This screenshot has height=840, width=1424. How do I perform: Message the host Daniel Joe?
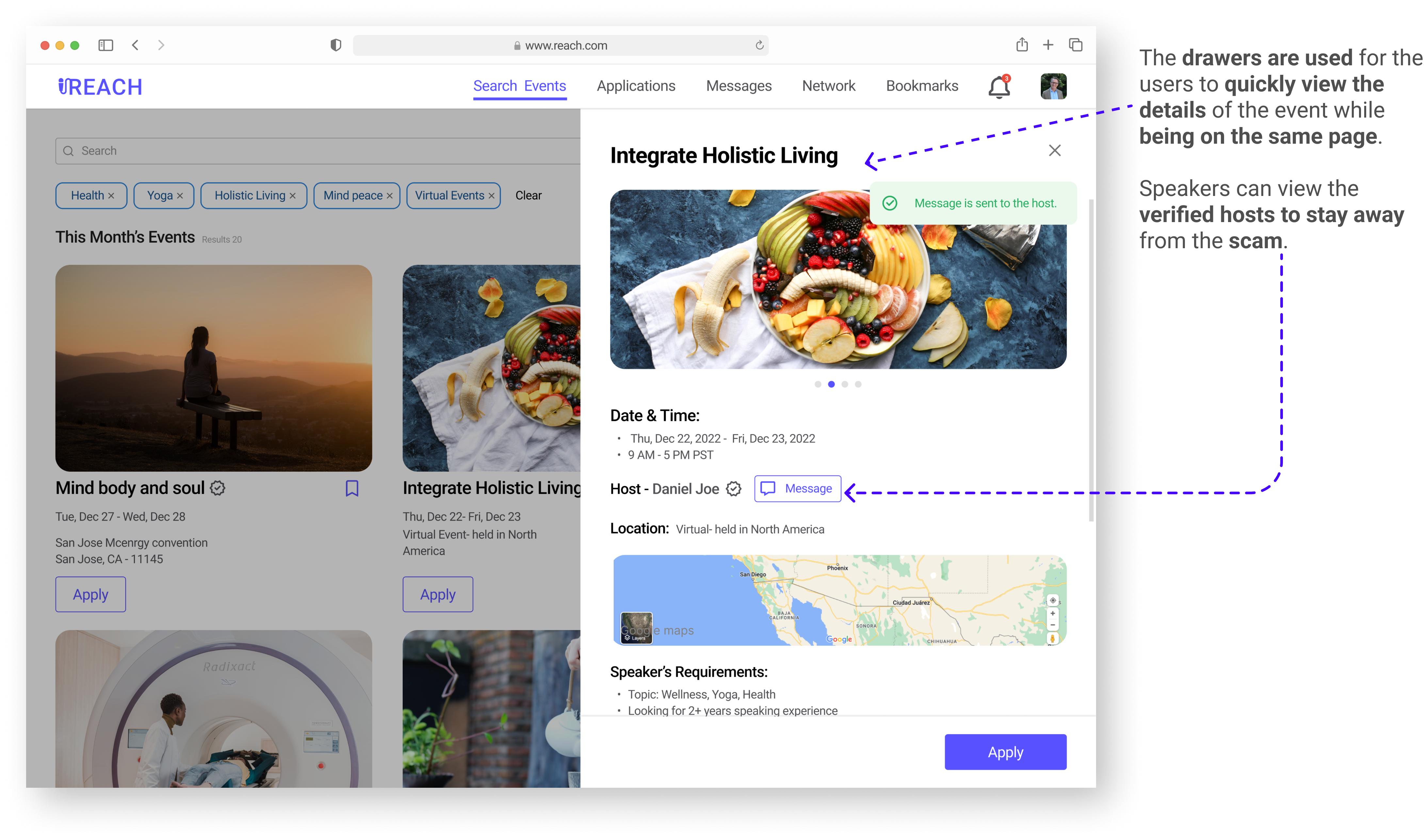click(x=798, y=489)
